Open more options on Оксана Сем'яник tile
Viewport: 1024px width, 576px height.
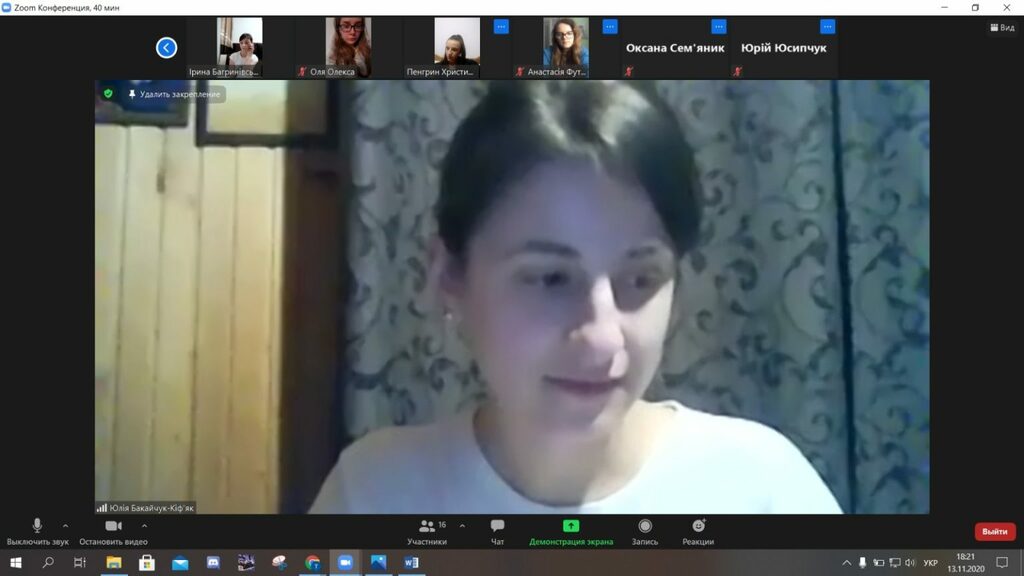pyautogui.click(x=718, y=27)
